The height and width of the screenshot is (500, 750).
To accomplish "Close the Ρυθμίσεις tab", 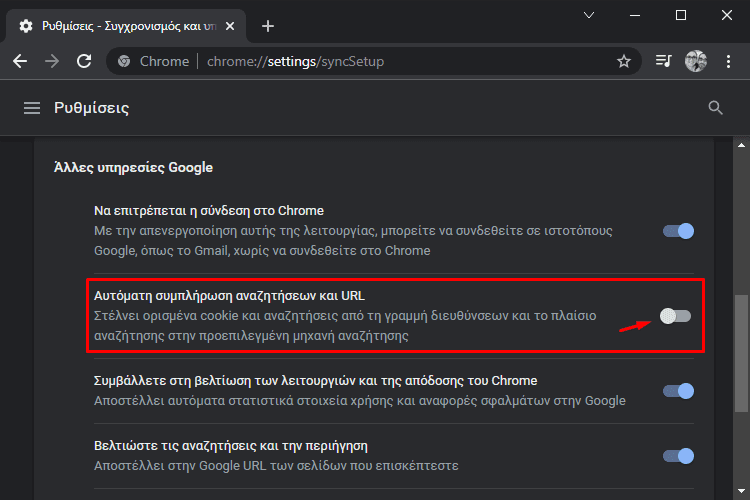I will coord(230,26).
